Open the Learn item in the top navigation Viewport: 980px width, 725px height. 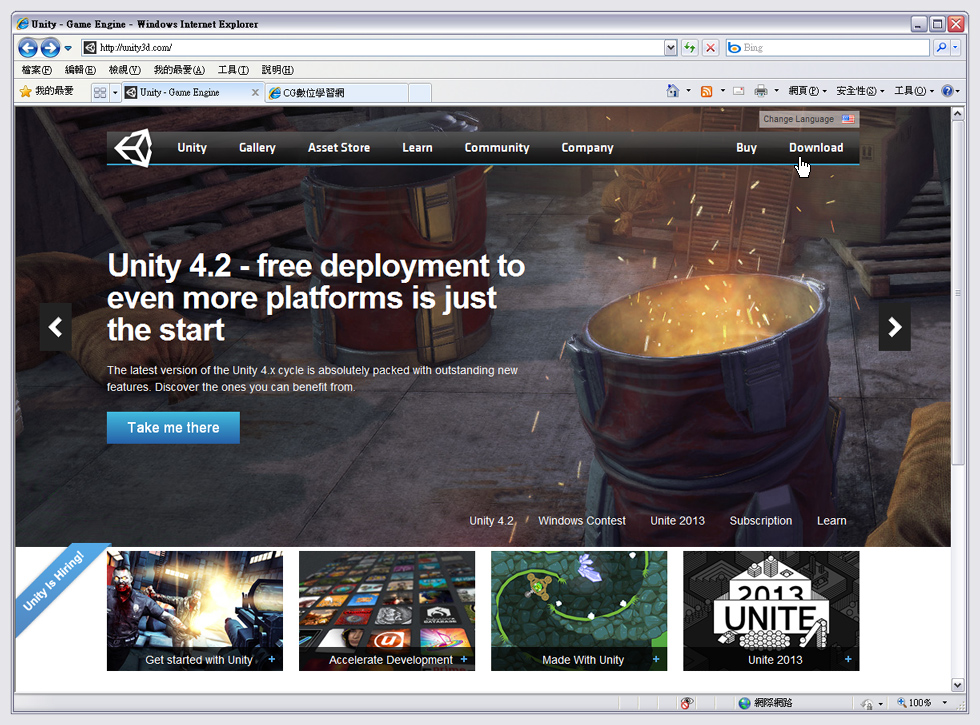click(x=417, y=148)
